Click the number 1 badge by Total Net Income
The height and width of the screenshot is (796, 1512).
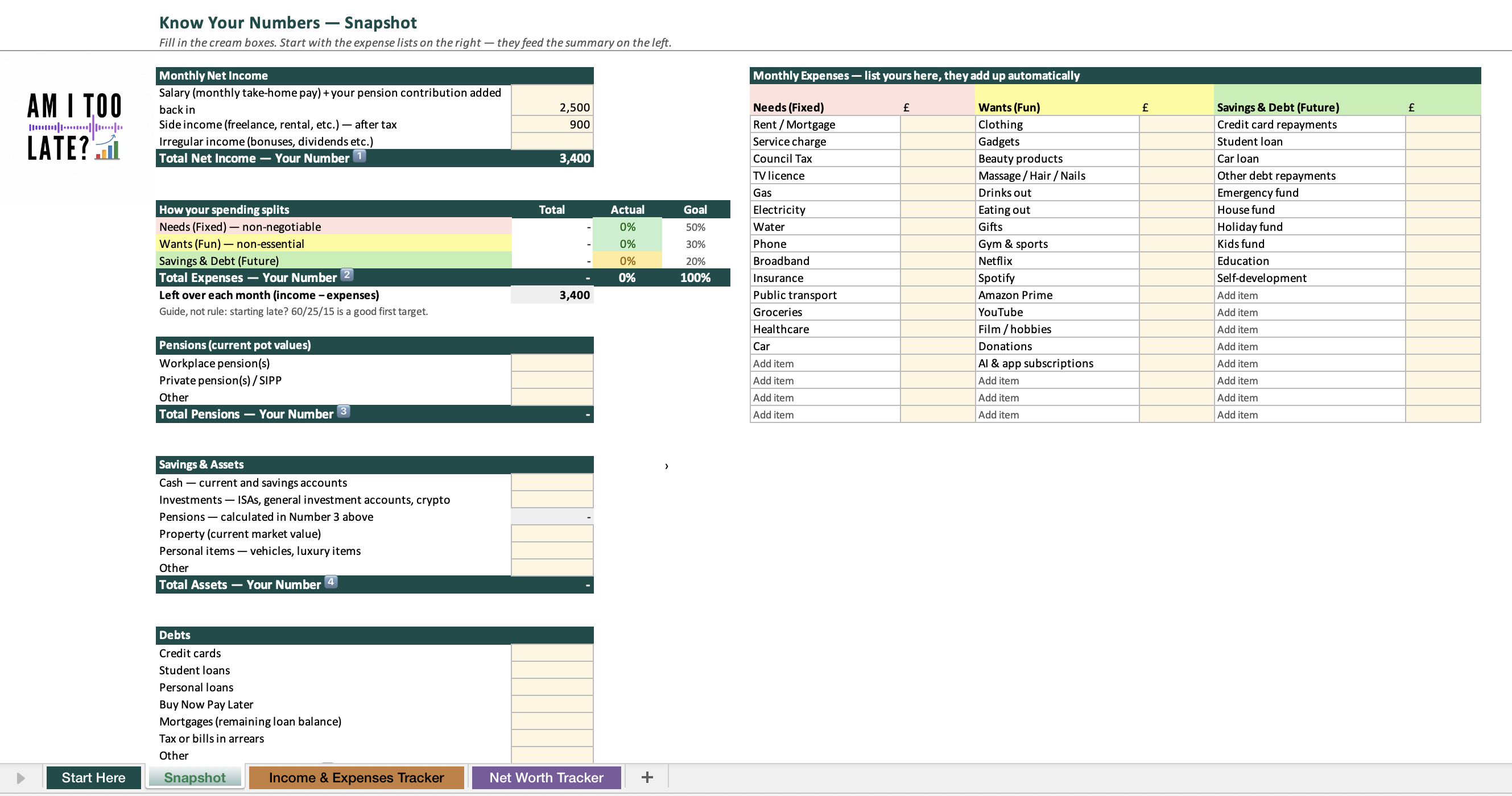[x=359, y=155]
